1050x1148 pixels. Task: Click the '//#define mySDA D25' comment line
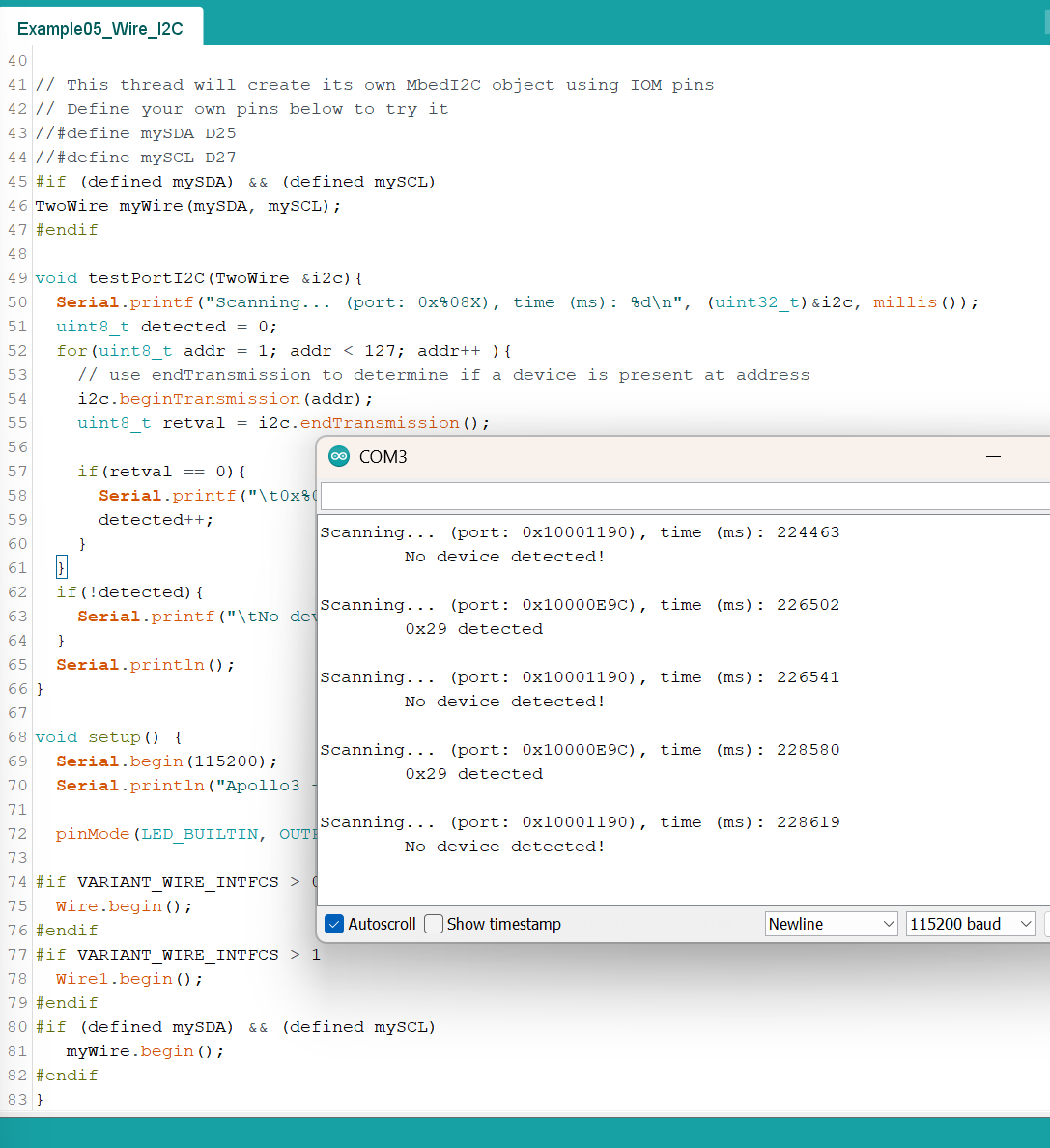pyautogui.click(x=136, y=133)
